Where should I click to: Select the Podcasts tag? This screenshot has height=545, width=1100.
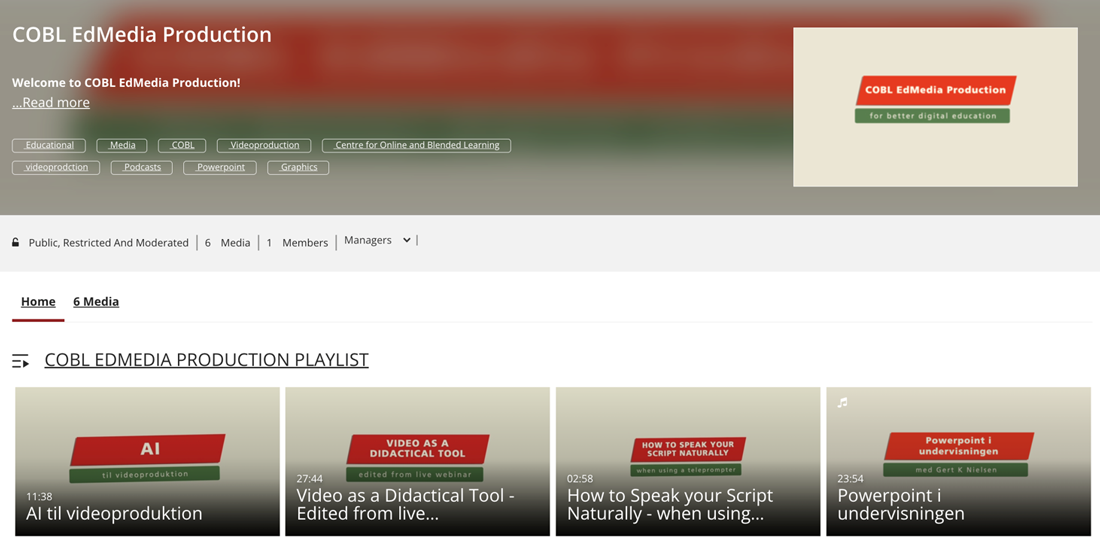pyautogui.click(x=142, y=168)
